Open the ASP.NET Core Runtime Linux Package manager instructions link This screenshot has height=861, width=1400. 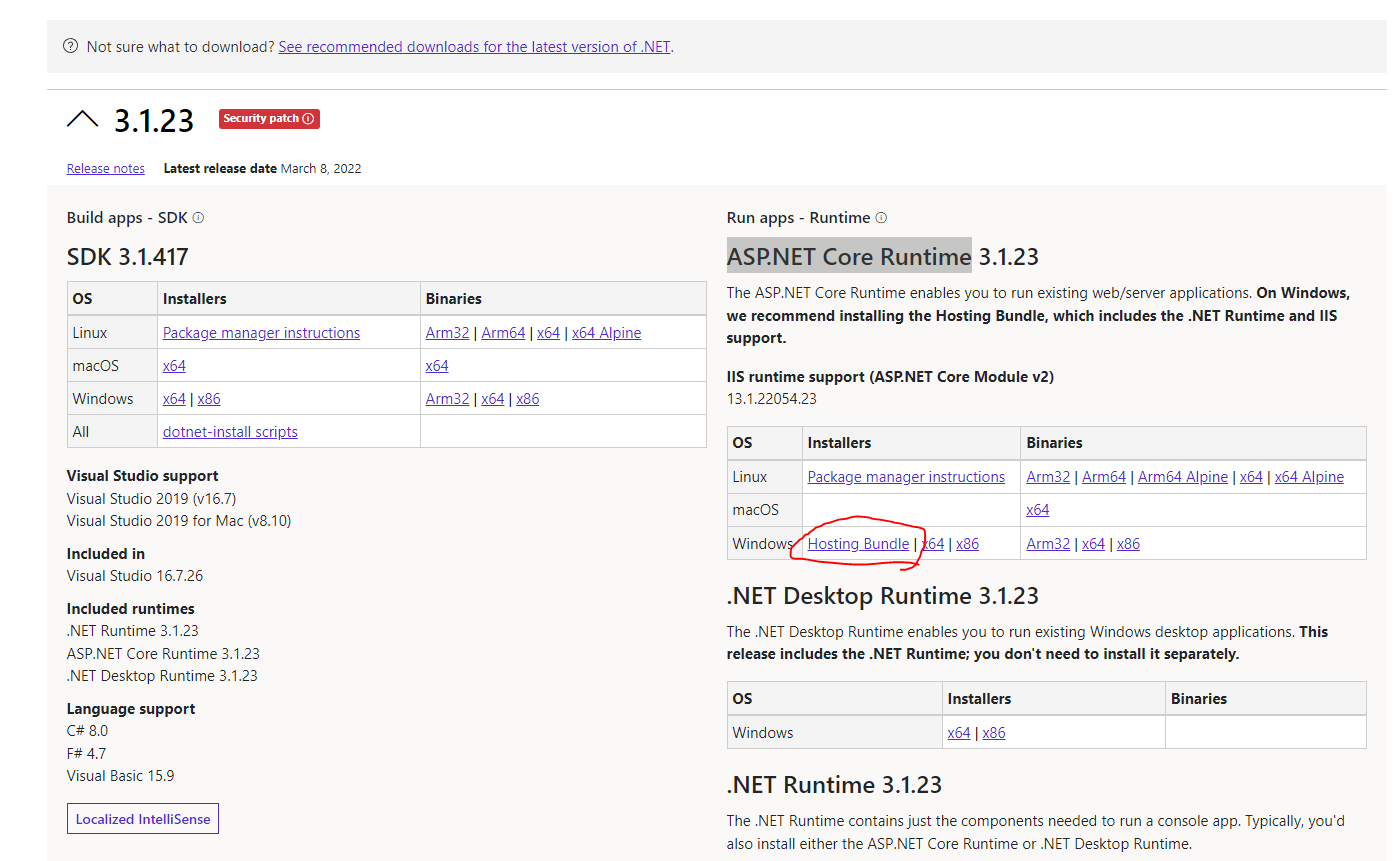[x=906, y=477]
